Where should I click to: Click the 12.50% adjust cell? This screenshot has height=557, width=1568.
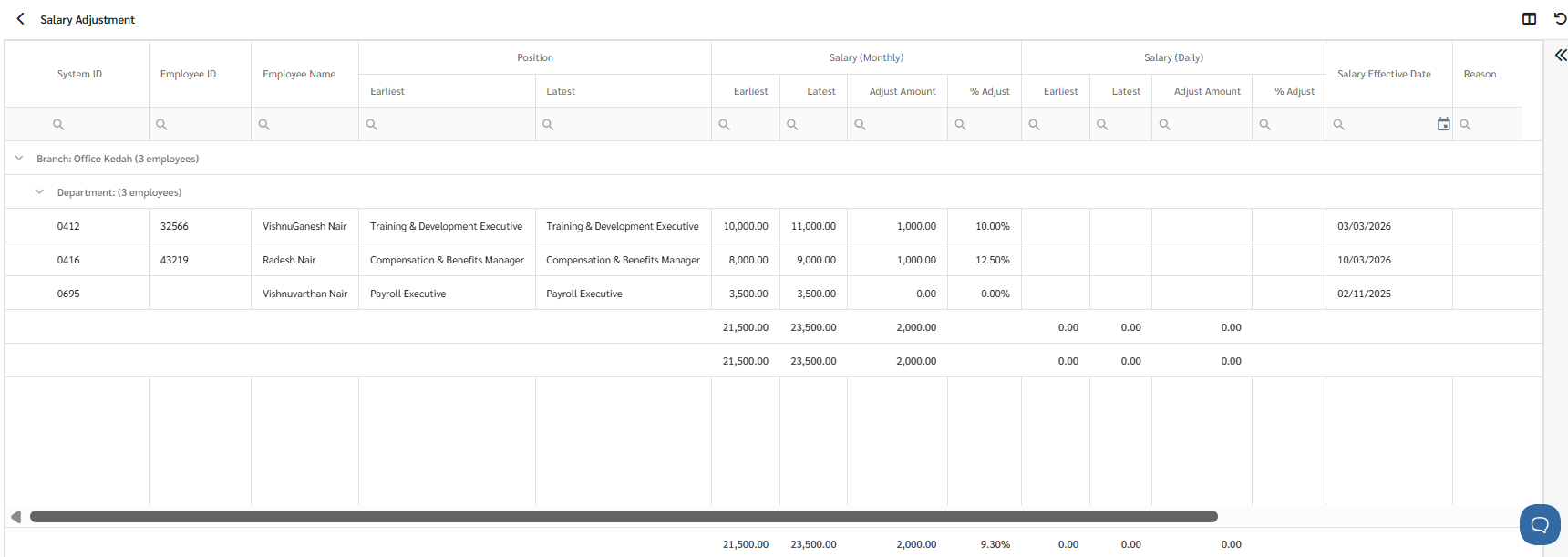tap(985, 260)
